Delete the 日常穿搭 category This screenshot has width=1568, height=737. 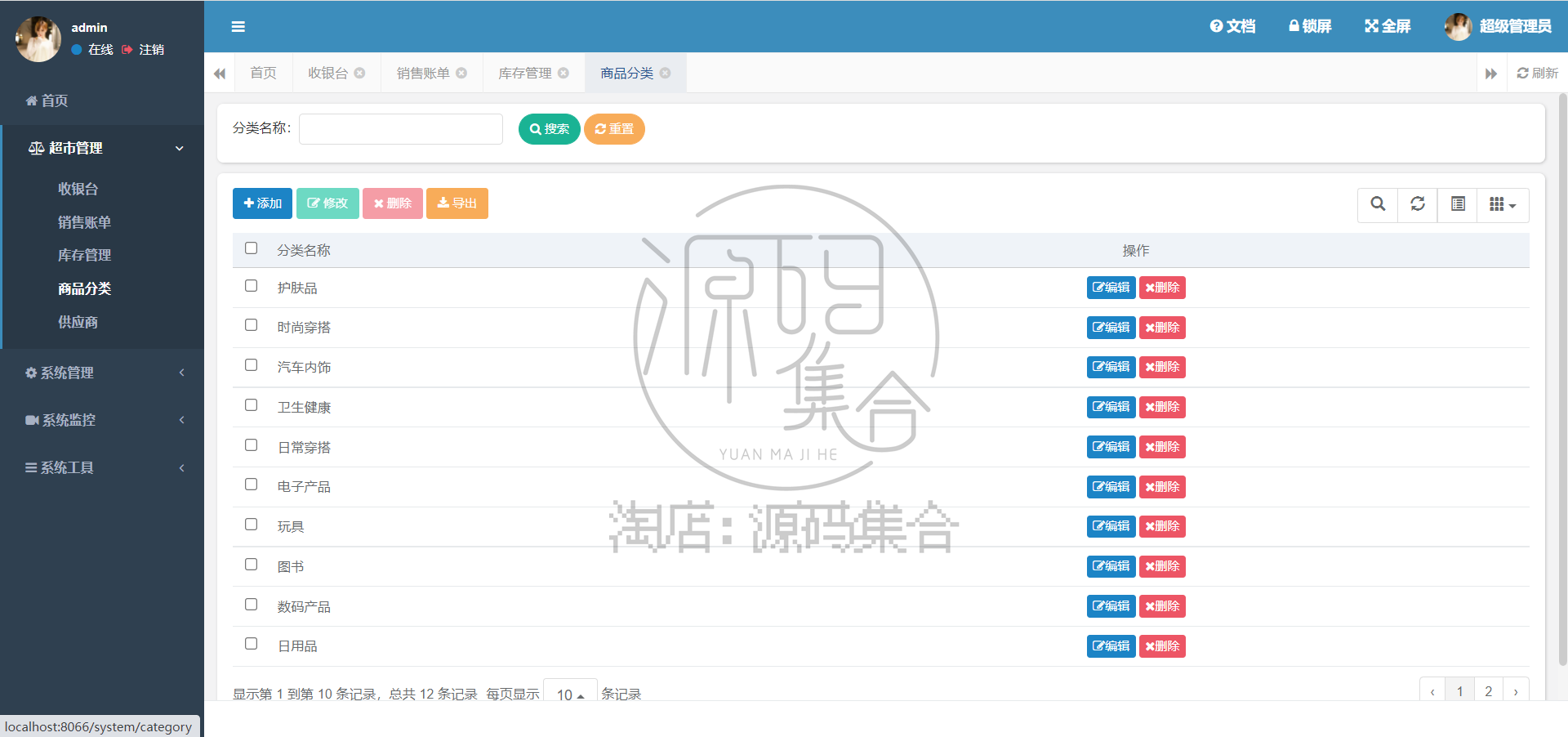(1162, 447)
